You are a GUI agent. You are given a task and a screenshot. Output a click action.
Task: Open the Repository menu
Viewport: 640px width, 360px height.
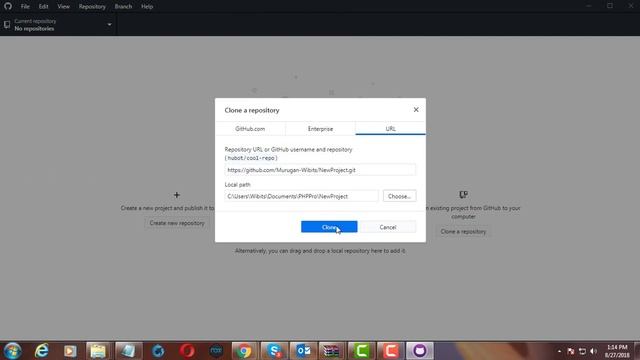[x=92, y=7]
